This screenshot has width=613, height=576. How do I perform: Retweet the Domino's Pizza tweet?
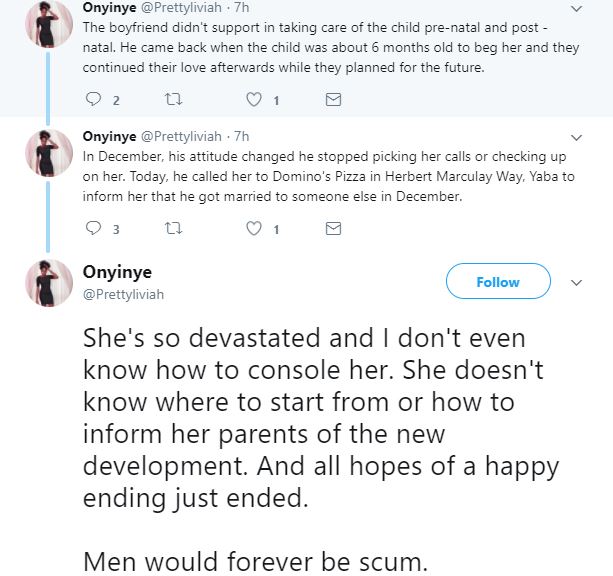click(x=174, y=229)
